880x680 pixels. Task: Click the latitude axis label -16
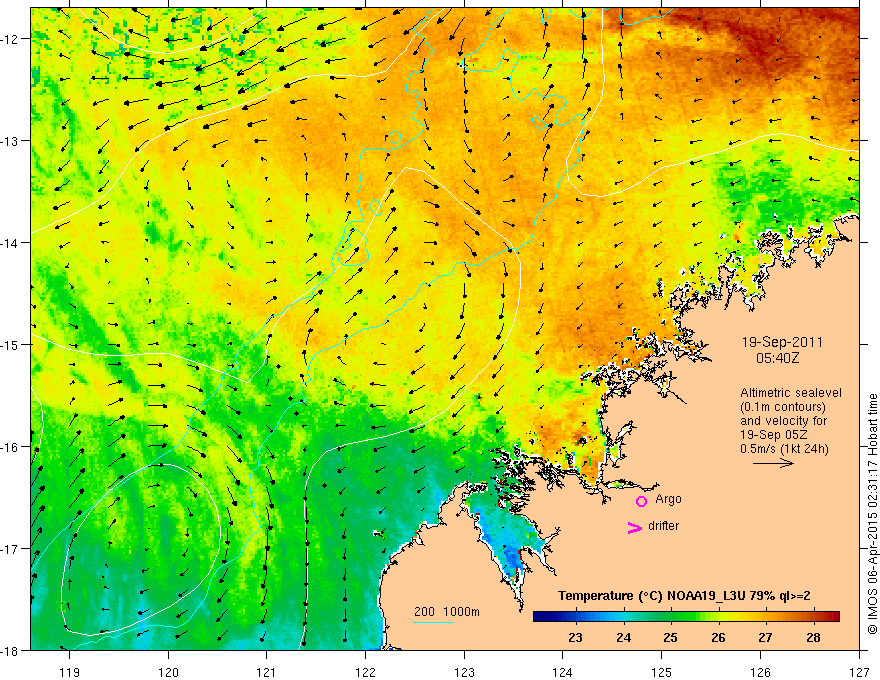pos(10,447)
